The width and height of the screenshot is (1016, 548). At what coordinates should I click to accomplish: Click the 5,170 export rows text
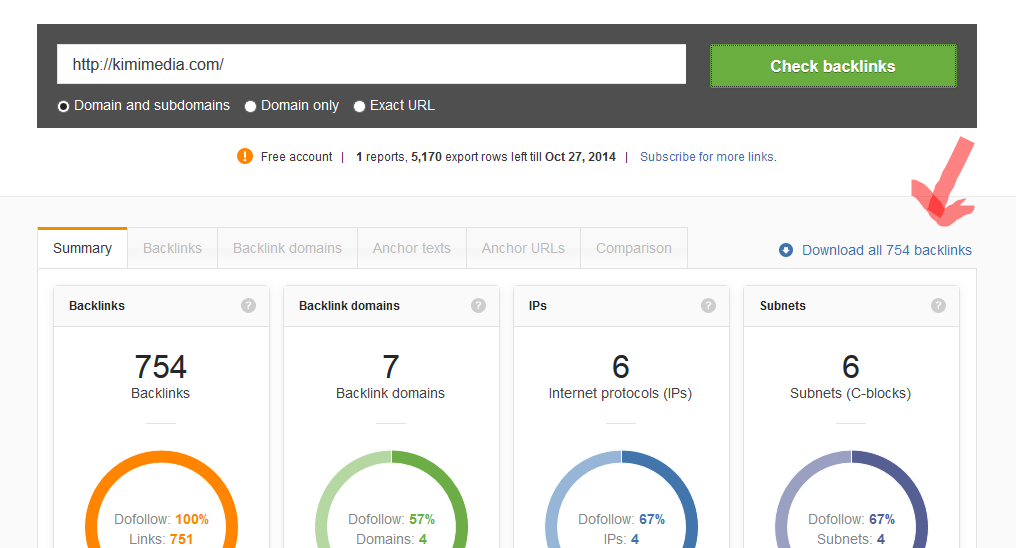coord(426,157)
